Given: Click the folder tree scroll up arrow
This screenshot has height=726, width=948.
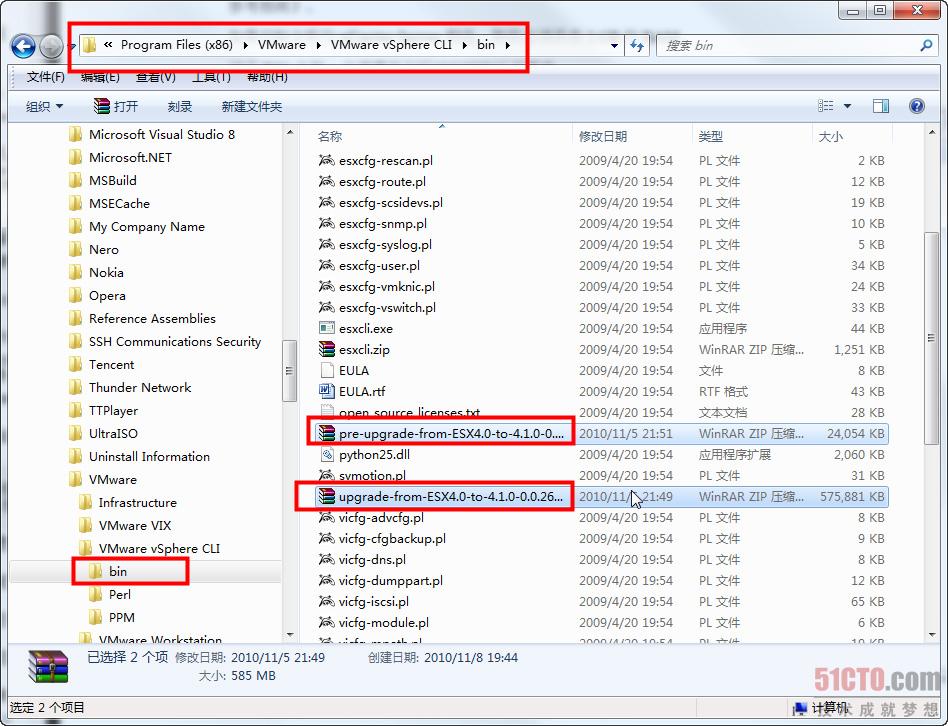Looking at the screenshot, I should tap(290, 132).
